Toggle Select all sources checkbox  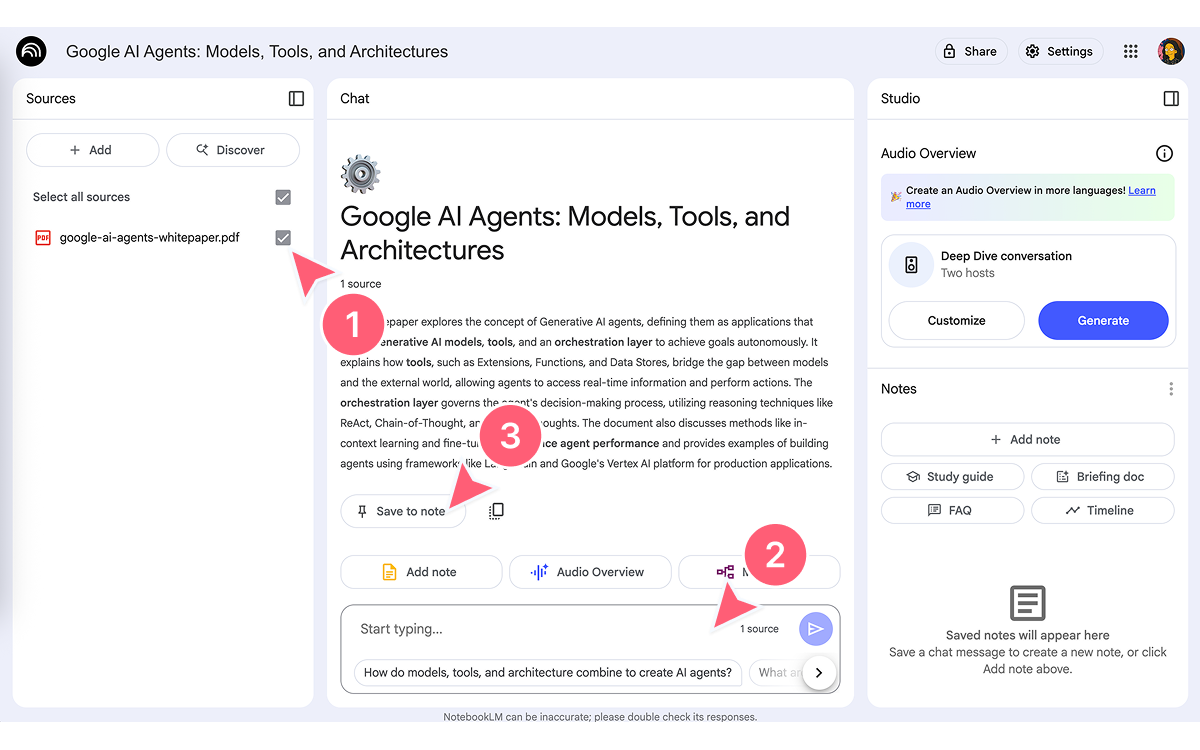pyautogui.click(x=283, y=197)
